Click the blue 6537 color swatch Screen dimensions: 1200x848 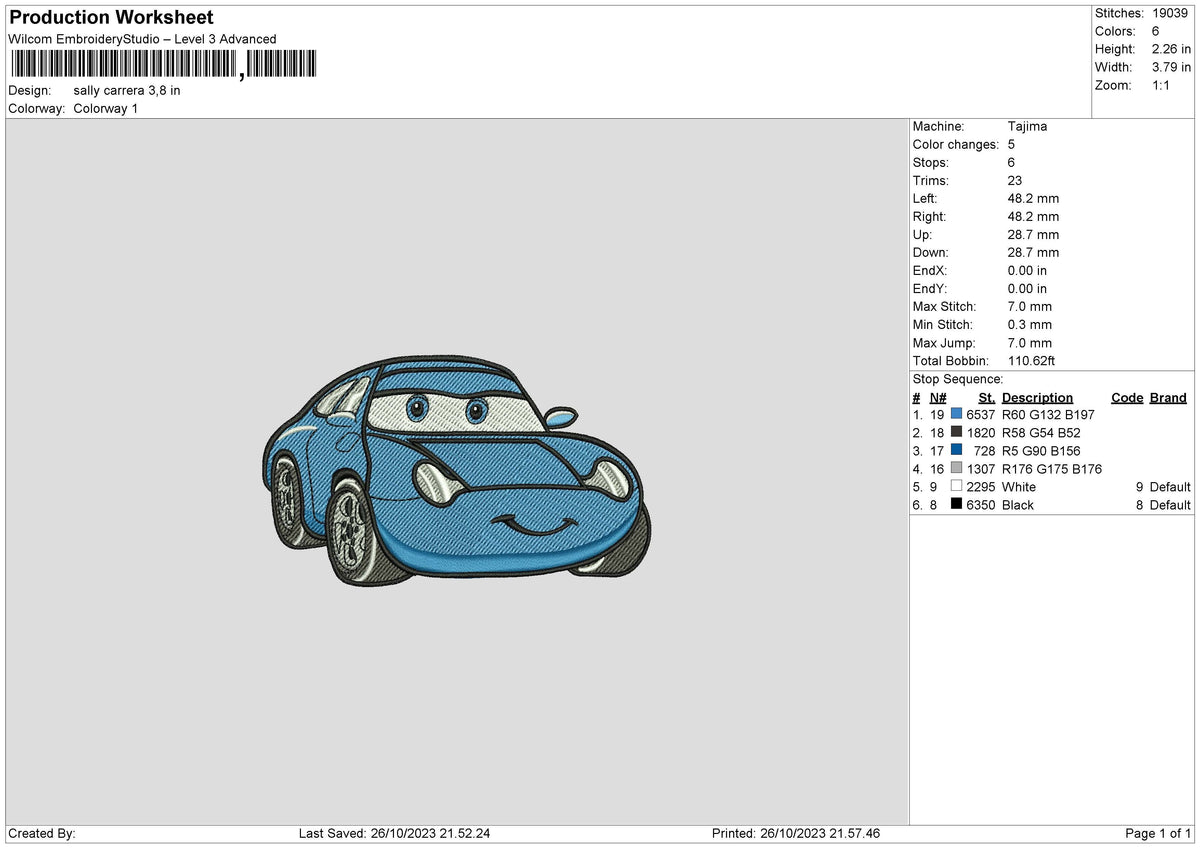coord(957,415)
